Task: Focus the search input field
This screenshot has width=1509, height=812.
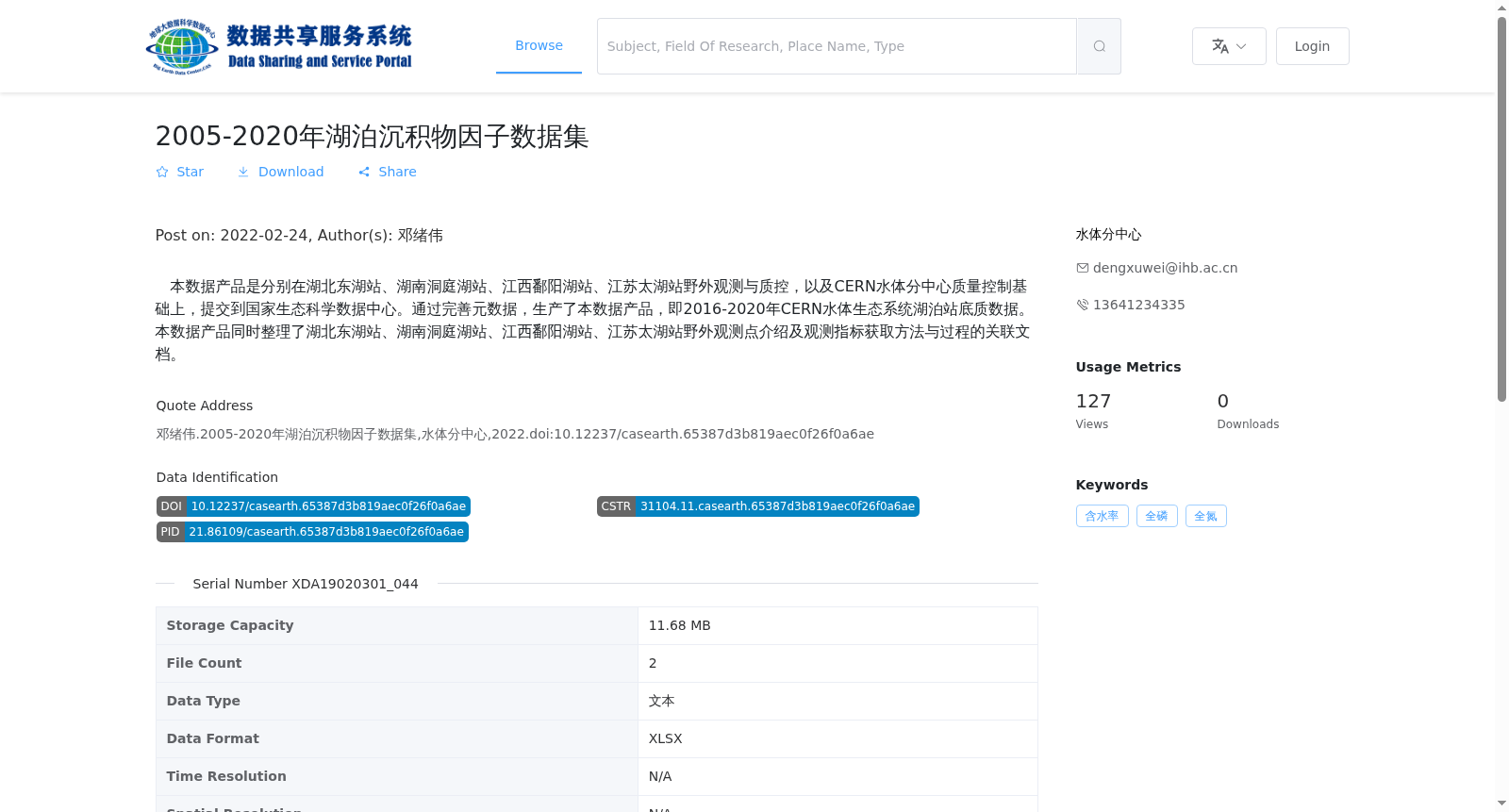Action: [837, 46]
